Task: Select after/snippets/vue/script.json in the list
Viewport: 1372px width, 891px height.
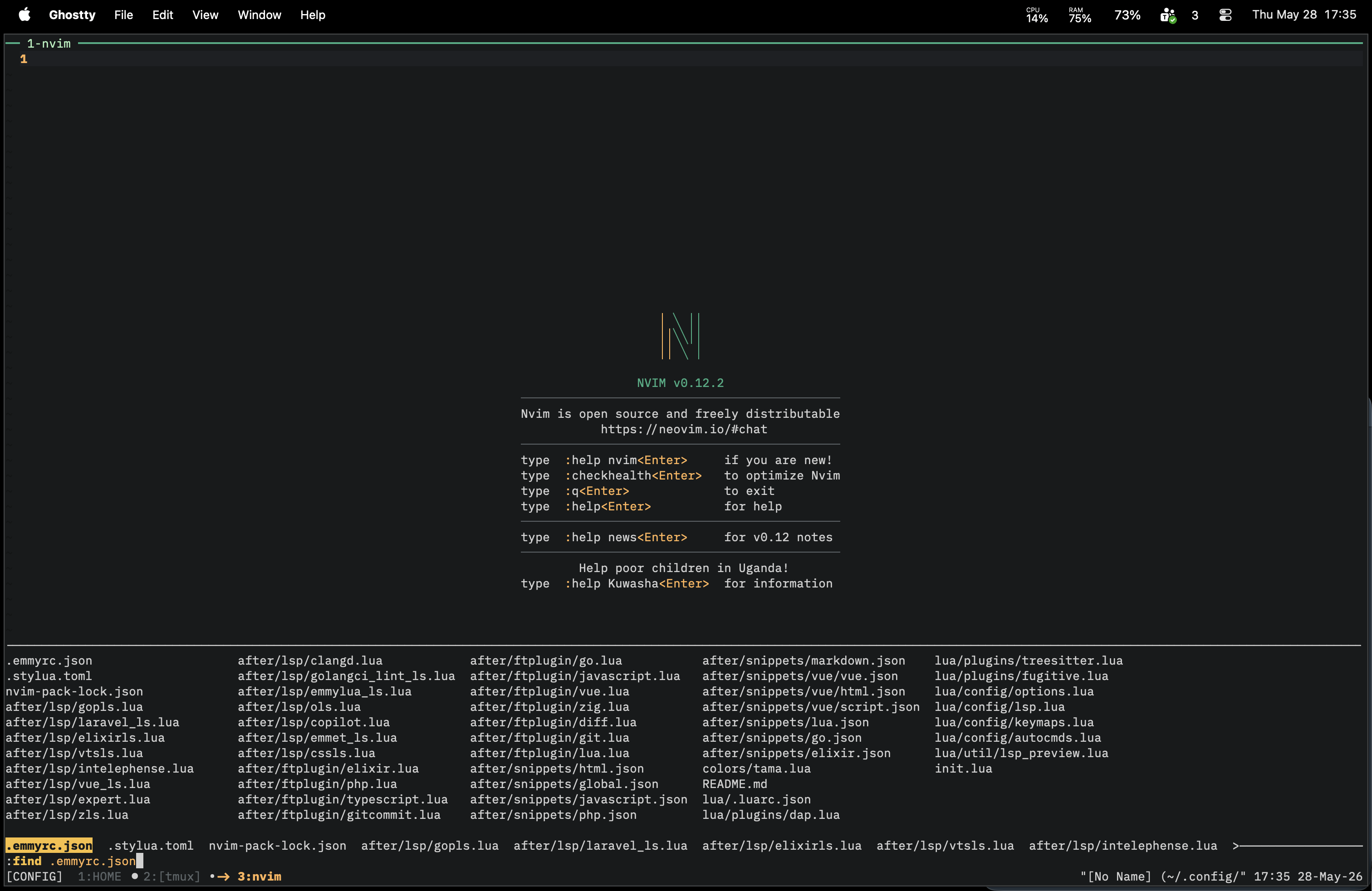Action: (x=811, y=707)
